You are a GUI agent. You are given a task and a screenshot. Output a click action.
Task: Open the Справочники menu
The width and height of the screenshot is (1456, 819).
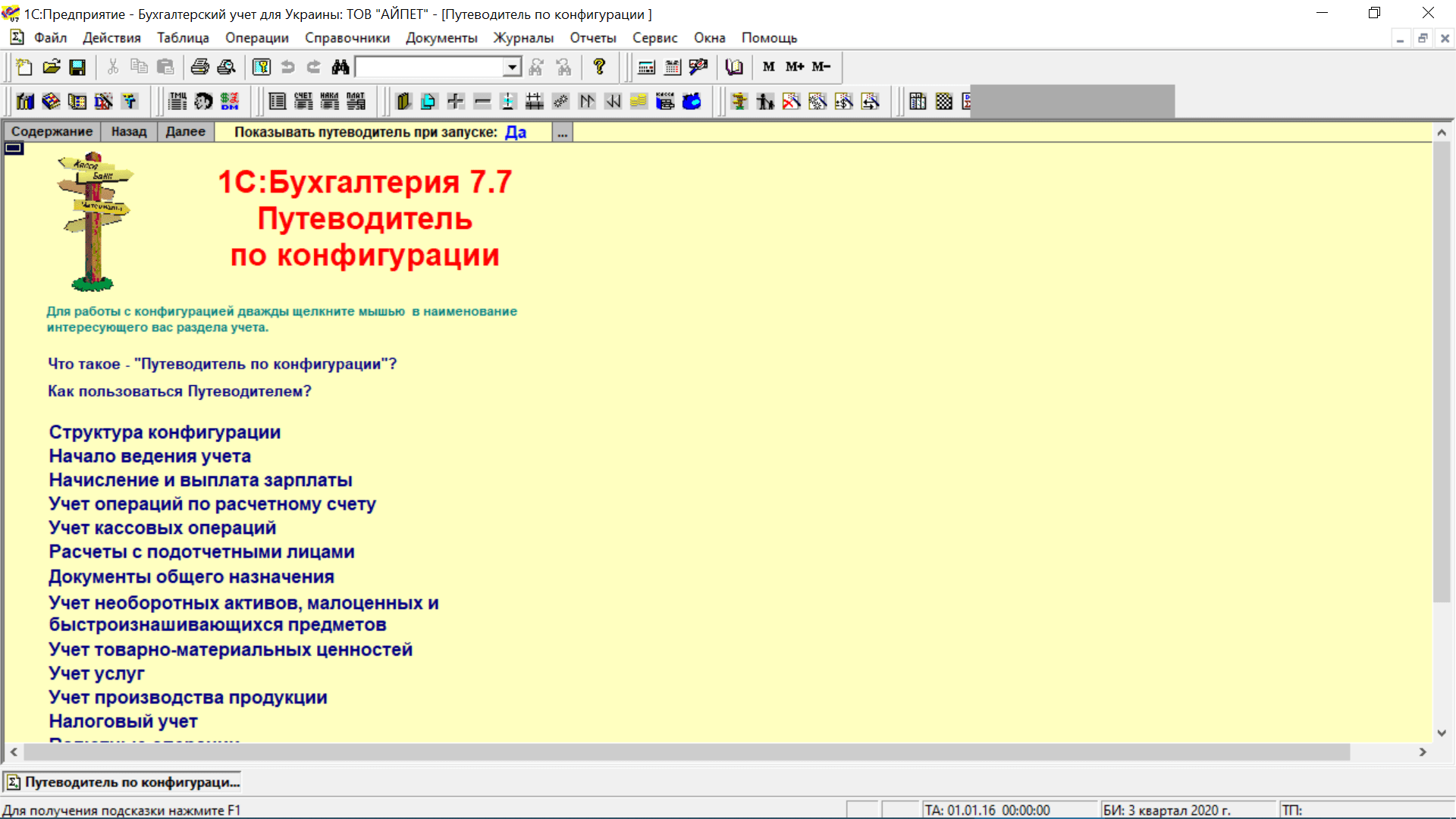[x=347, y=38]
